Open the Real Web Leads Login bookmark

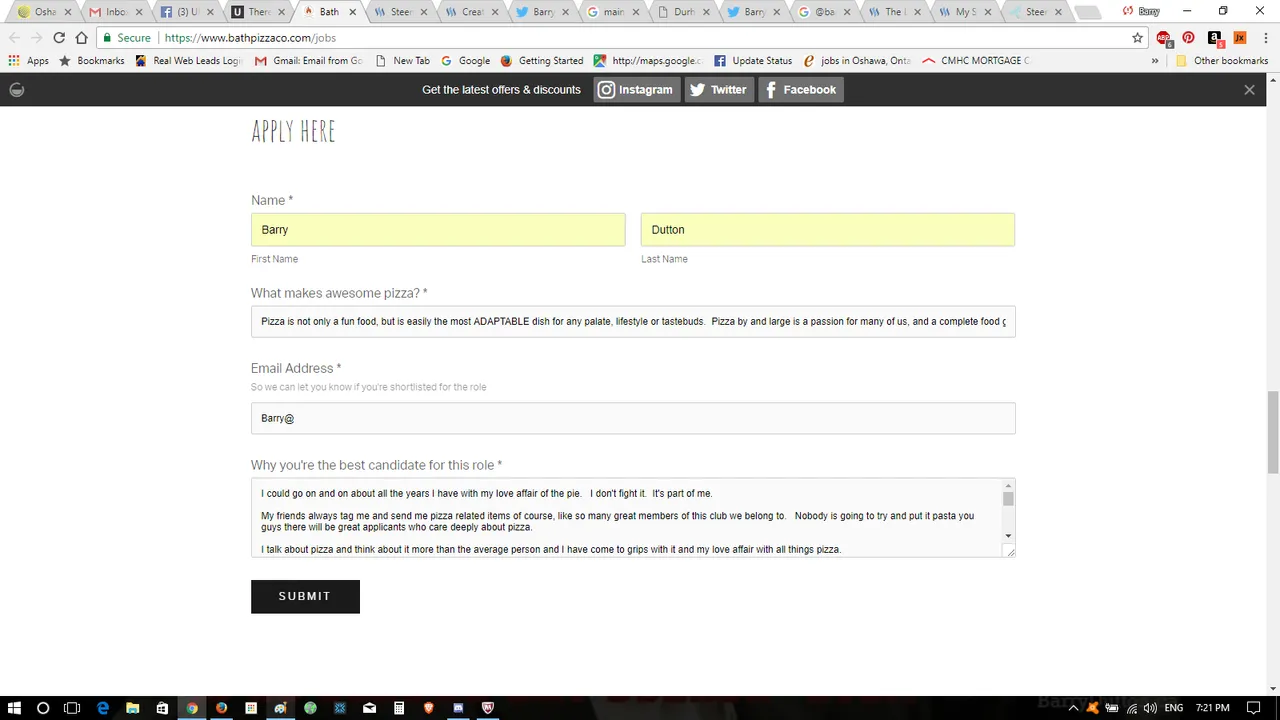[189, 61]
